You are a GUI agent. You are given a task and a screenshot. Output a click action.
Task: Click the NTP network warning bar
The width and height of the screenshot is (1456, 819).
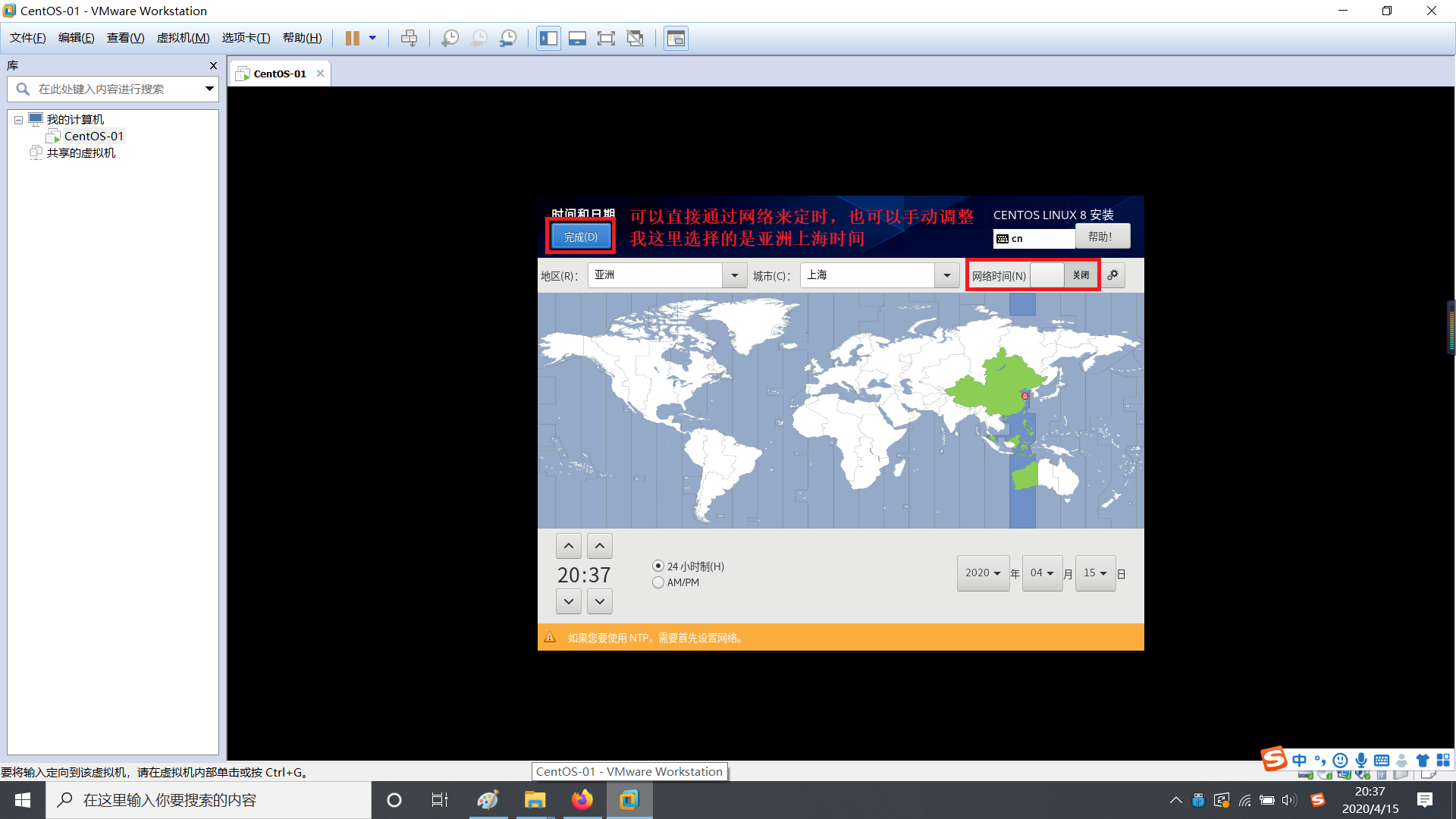click(840, 637)
